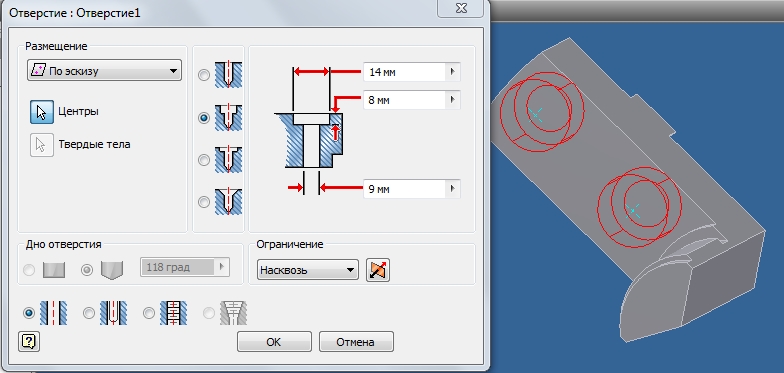
Task: Select the clearance hole radio option
Action: (x=88, y=313)
